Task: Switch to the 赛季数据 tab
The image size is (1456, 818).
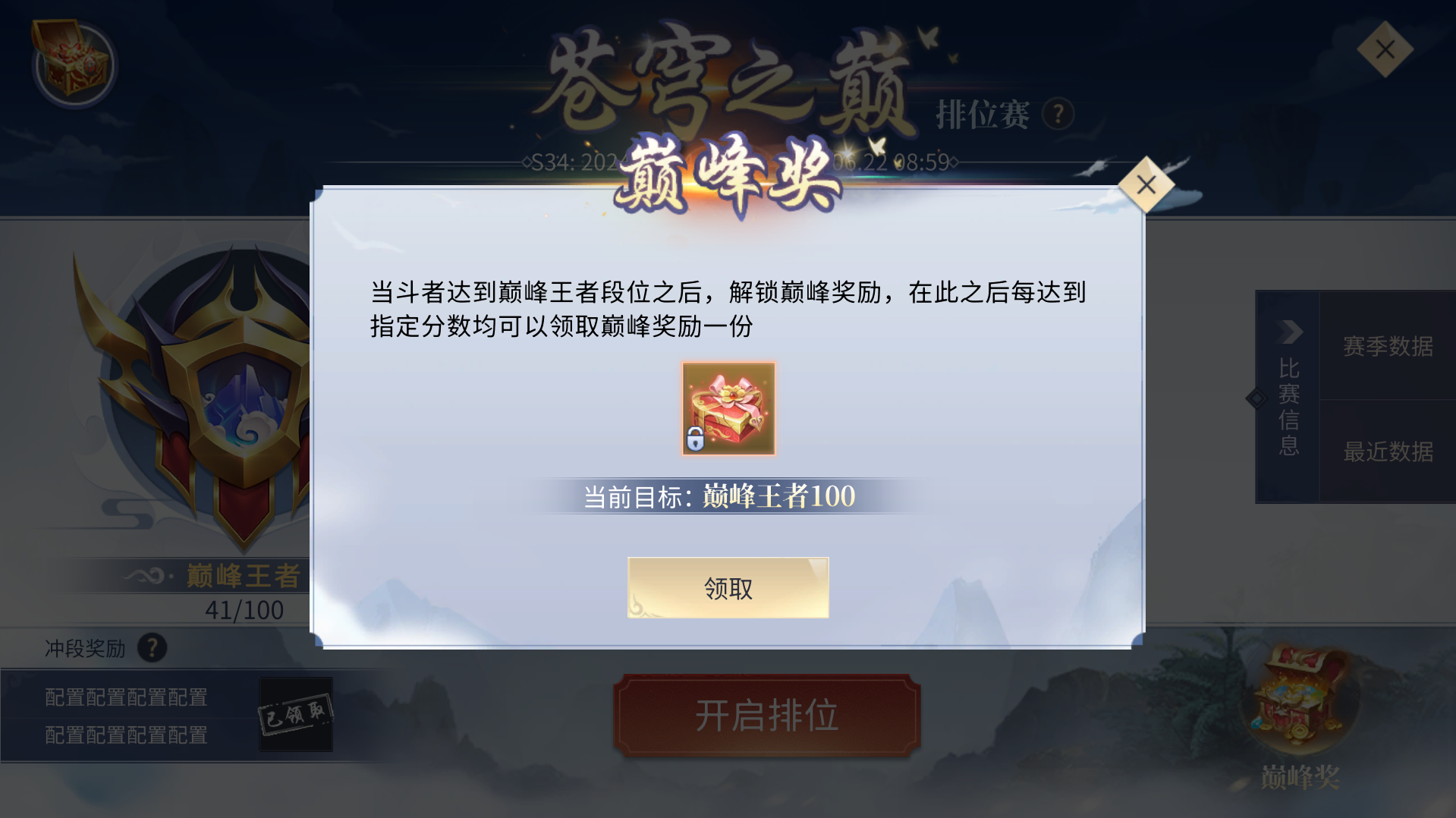Action: 1388,346
